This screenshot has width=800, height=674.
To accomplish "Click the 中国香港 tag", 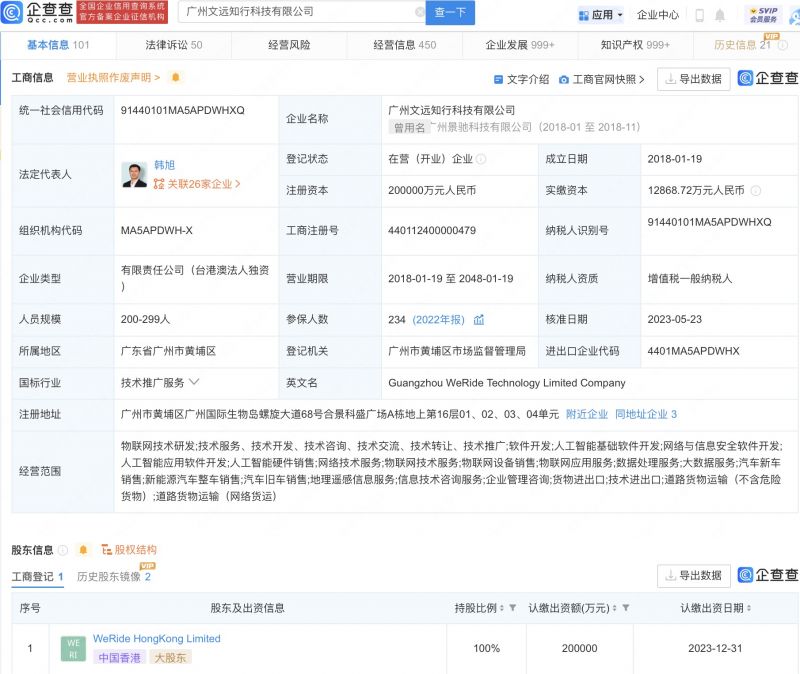I will coord(119,658).
